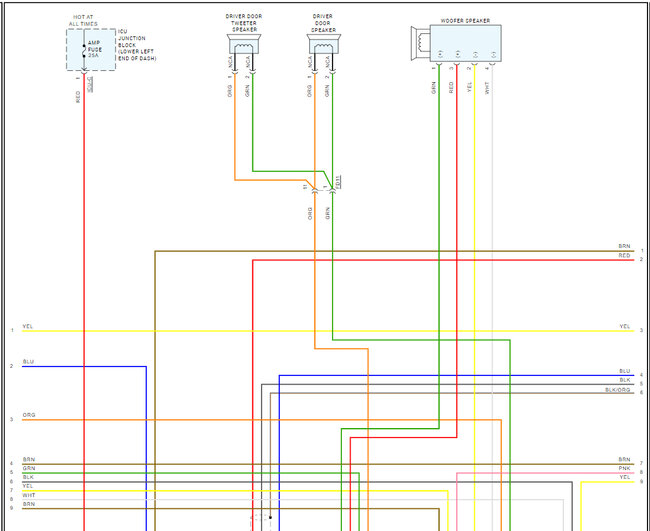Screen dimensions: 650x531
Task: Click the AMP FUSE 25A symbol
Action: pyautogui.click(x=84, y=50)
